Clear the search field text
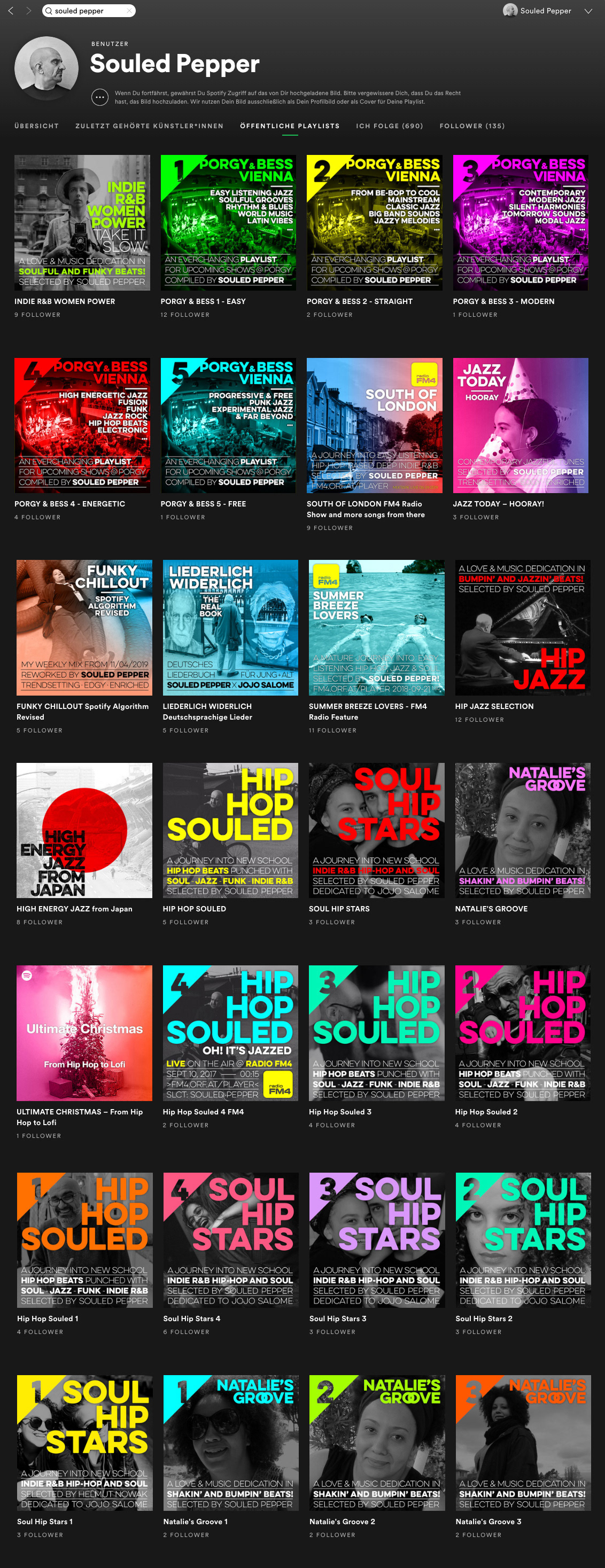This screenshot has width=605, height=1568. click(x=129, y=11)
